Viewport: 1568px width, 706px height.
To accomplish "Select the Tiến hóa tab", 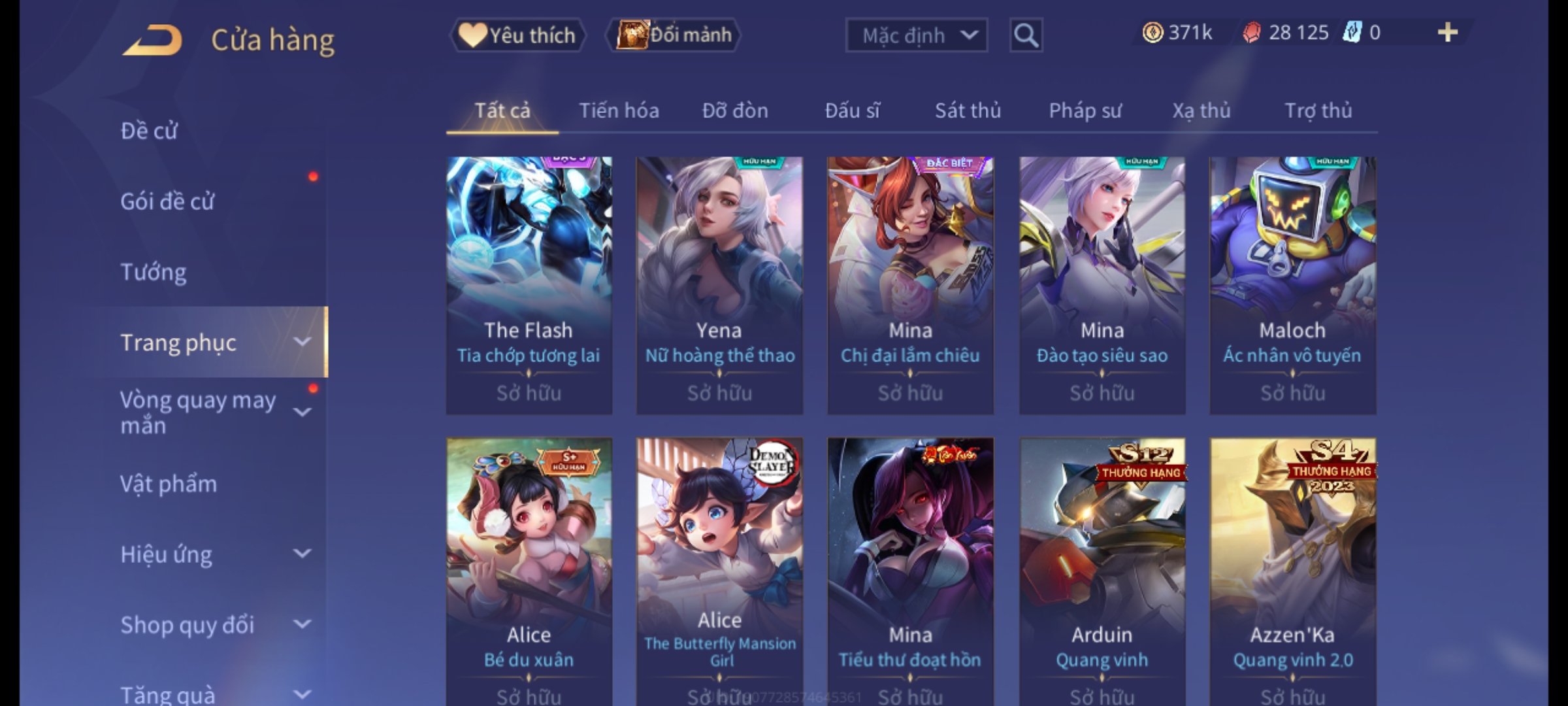I will click(x=619, y=110).
